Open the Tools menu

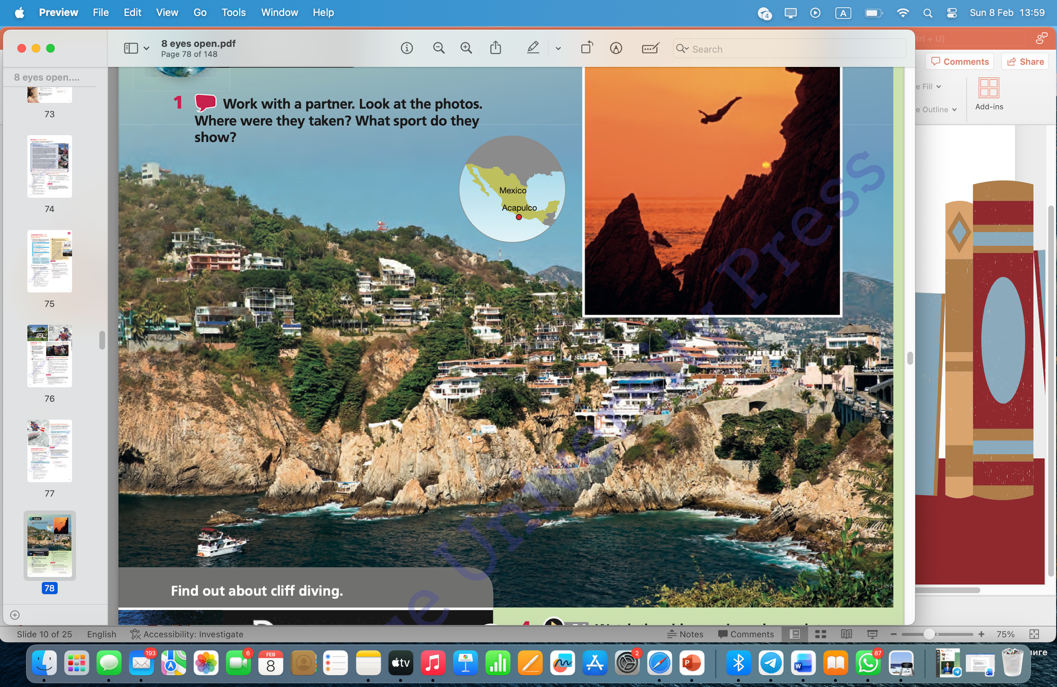point(234,12)
